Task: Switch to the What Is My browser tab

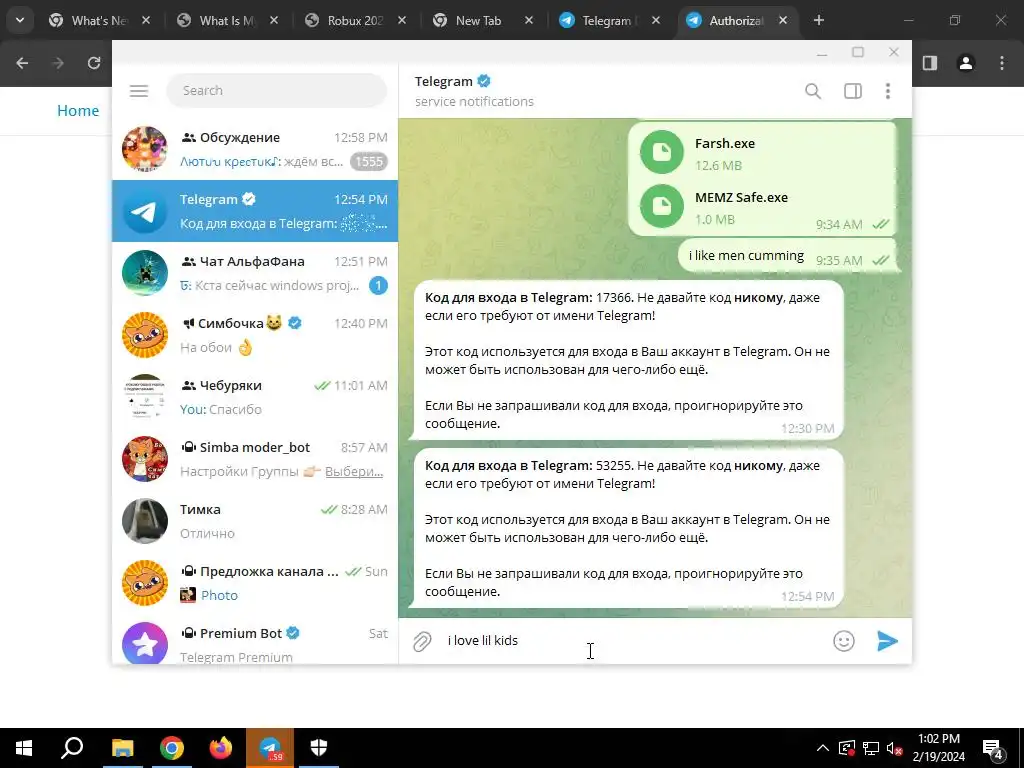Action: [228, 20]
